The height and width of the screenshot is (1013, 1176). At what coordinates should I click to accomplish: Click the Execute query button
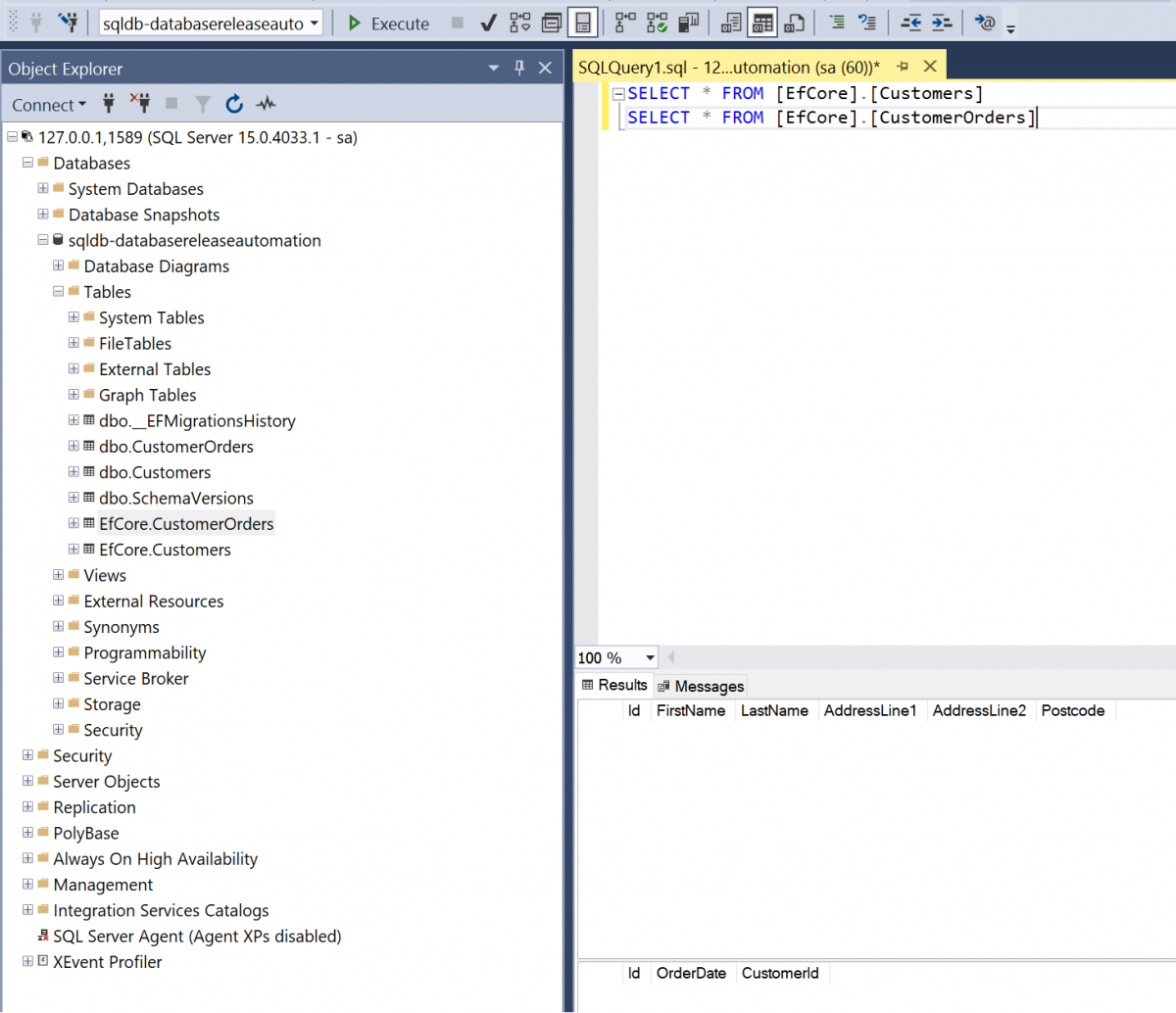click(389, 24)
